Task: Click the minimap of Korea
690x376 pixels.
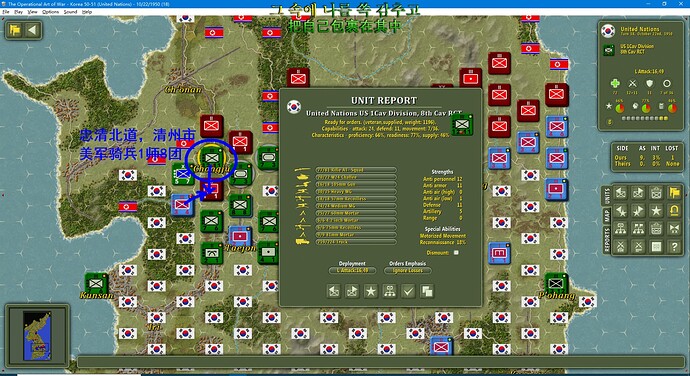Action: (37, 336)
